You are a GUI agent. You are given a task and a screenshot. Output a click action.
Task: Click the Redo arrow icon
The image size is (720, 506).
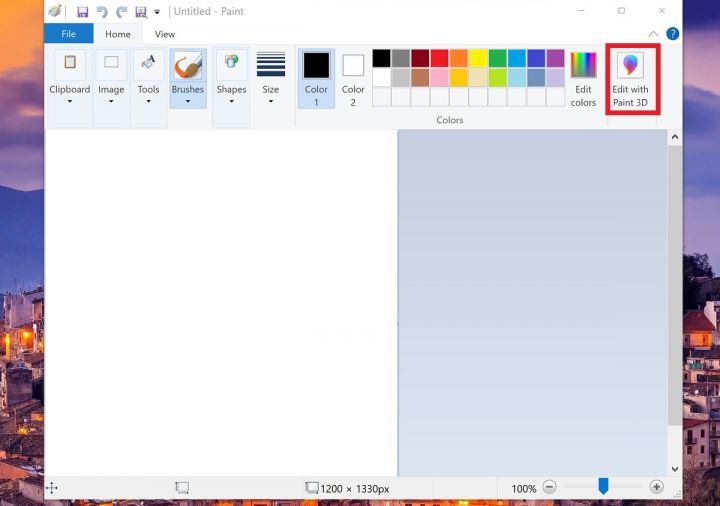tap(121, 12)
